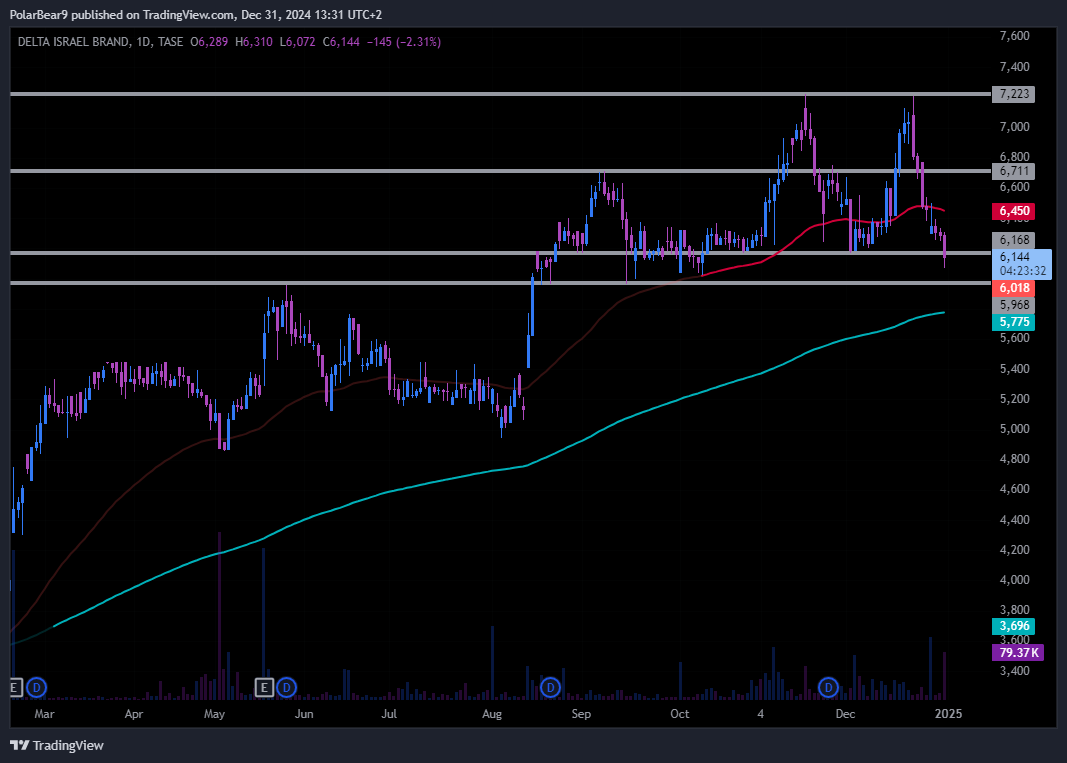Click the 1D interval in chart legend
Screen dimensions: 1067x763
click(143, 42)
